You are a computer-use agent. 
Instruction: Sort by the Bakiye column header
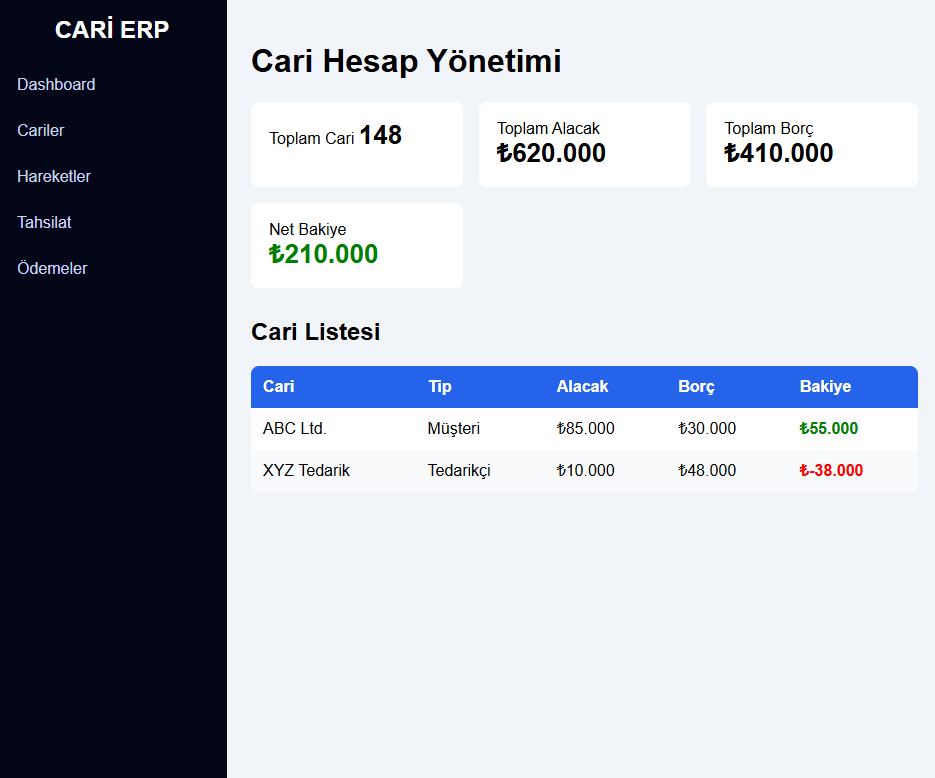coord(825,387)
